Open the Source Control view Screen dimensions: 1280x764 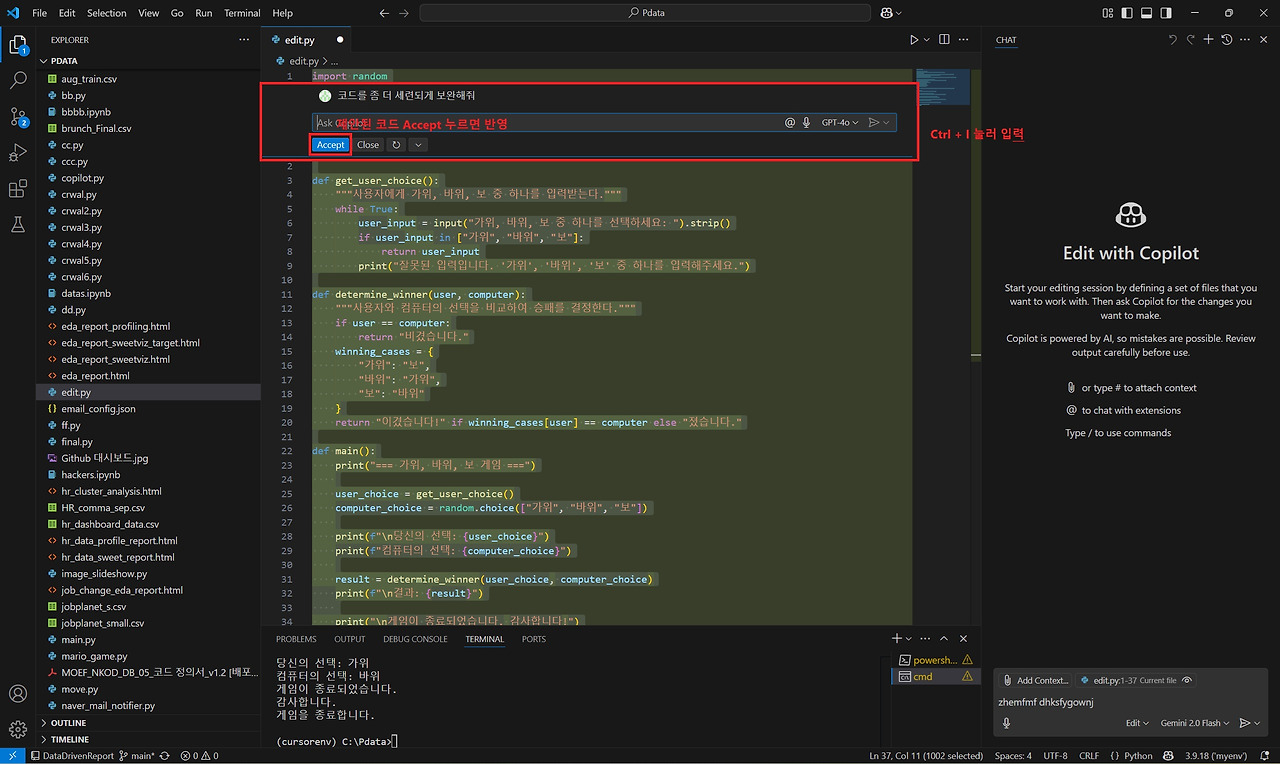point(18,116)
